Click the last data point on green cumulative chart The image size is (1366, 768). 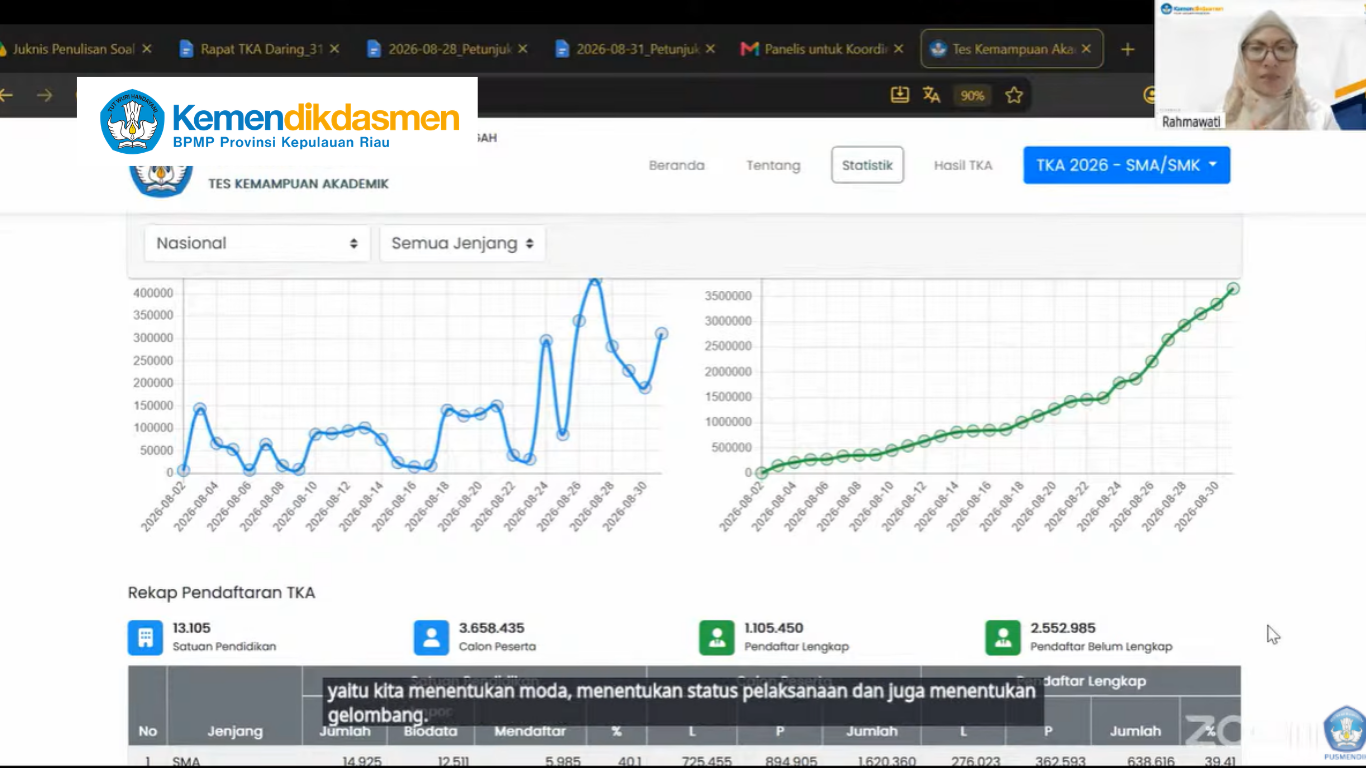point(1233,288)
